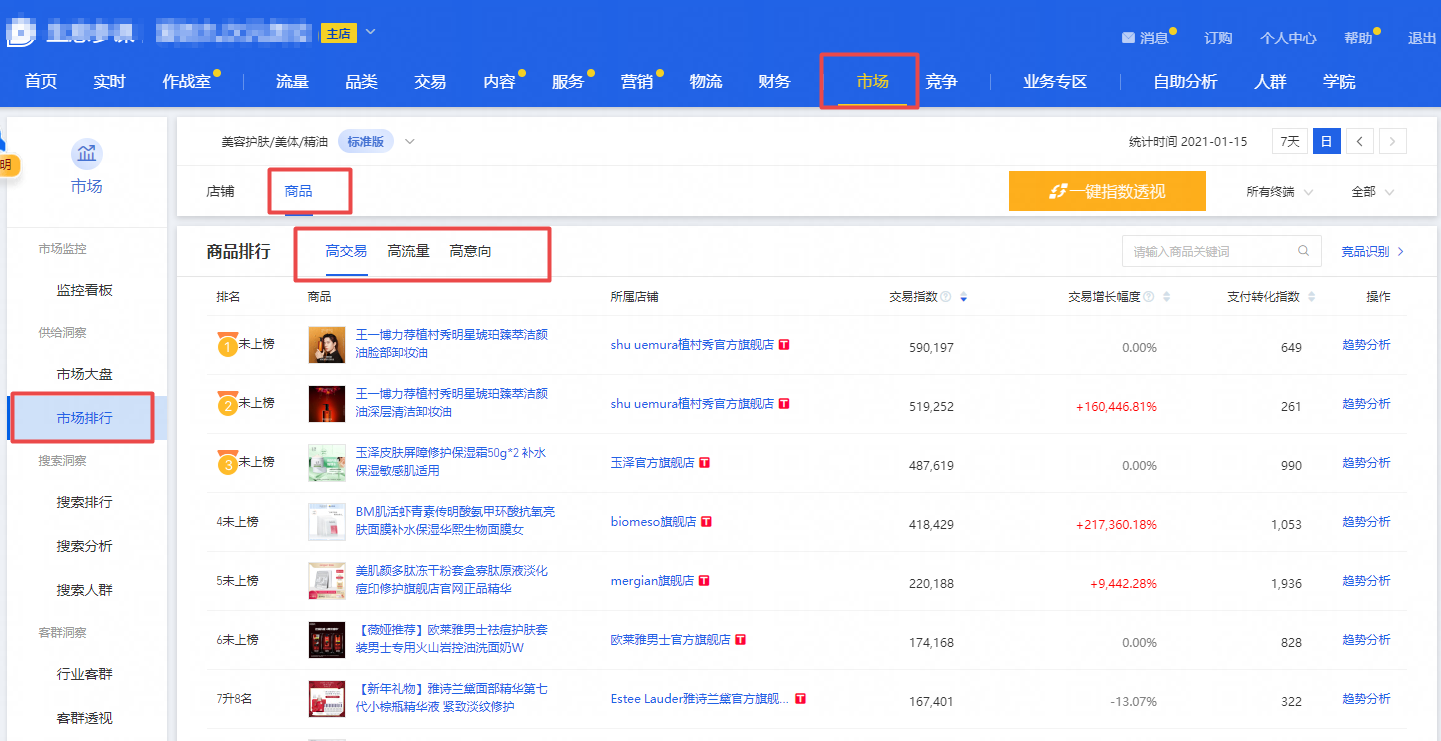The image size is (1441, 741).
Task: Open thumbnail of 雅诗兰黛小棕瓶 product
Action: (x=327, y=699)
